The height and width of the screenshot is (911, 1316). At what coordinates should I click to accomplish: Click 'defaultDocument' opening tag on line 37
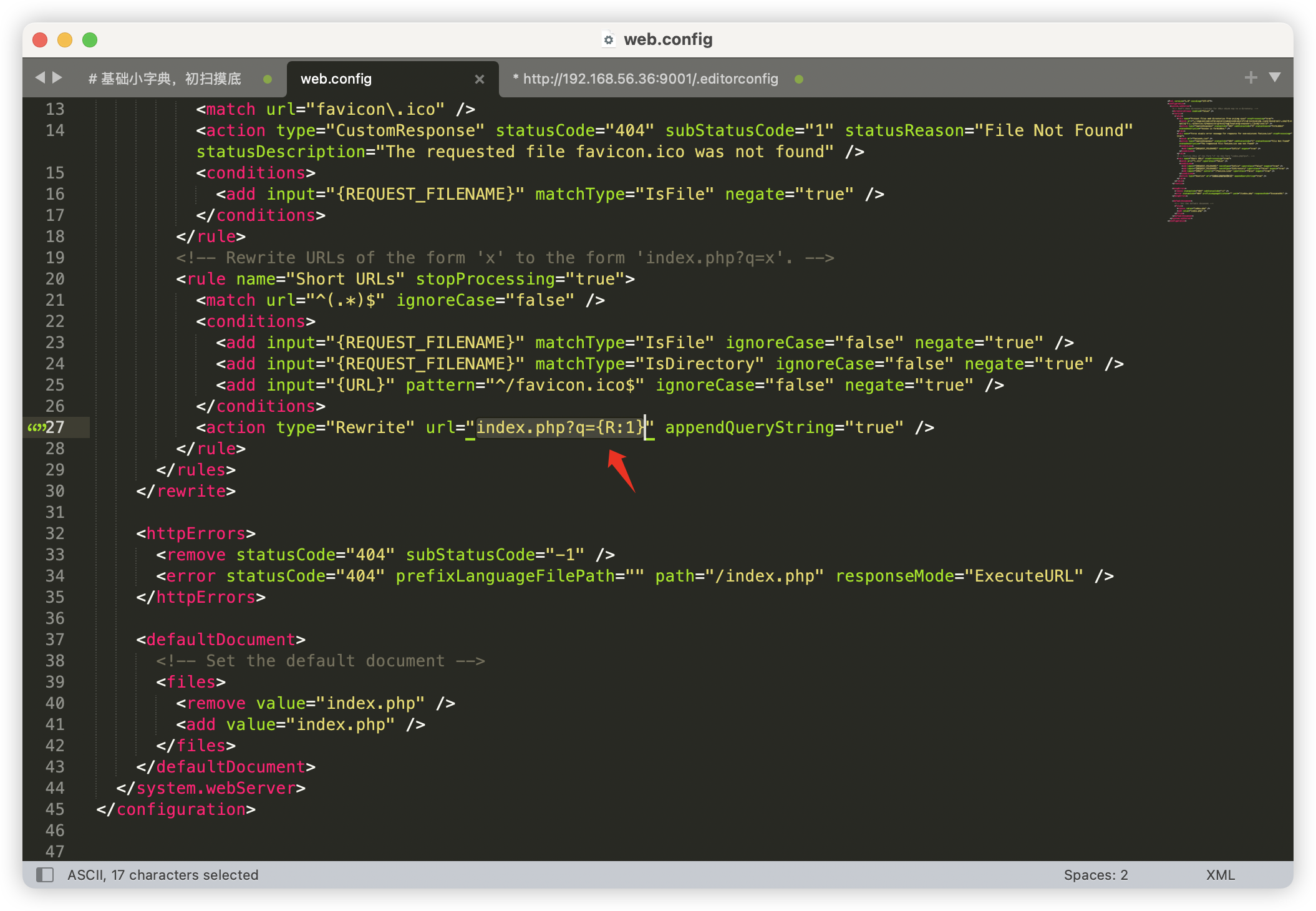click(x=221, y=640)
